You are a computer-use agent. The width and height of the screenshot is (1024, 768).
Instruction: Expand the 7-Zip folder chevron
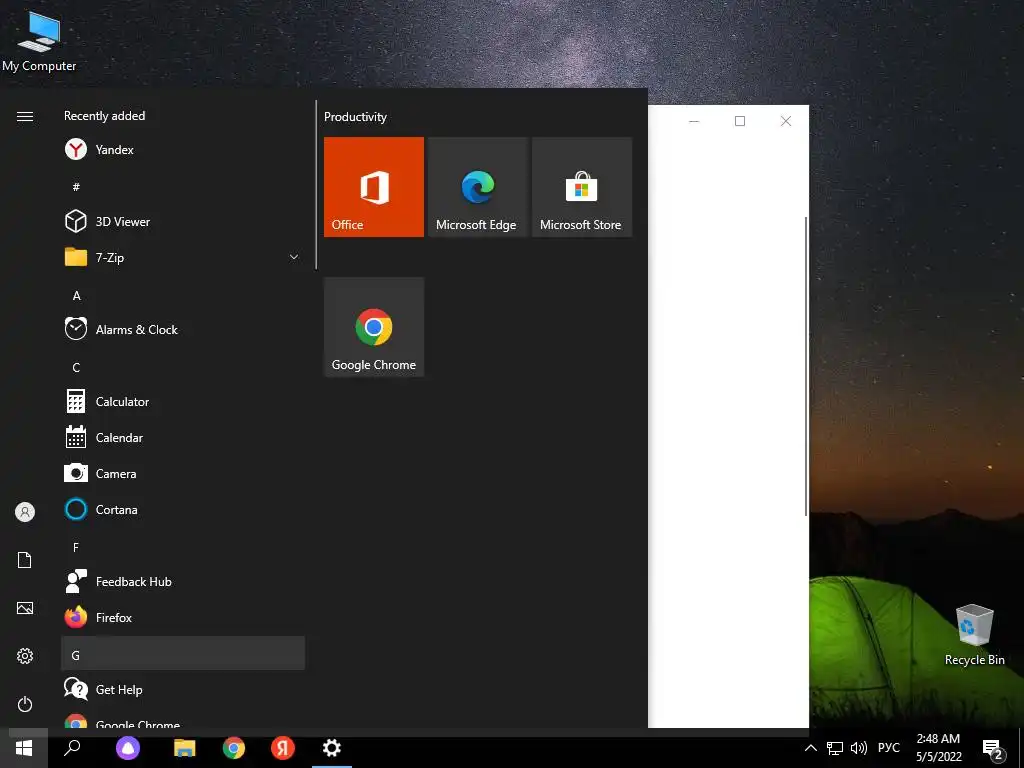pos(294,257)
